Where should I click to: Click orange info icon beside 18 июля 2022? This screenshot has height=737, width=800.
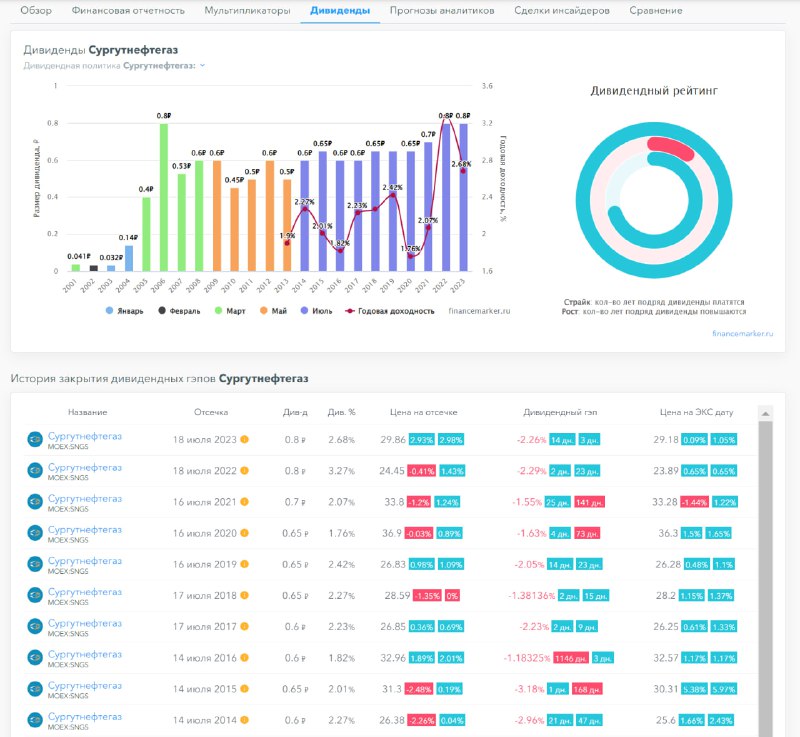(x=244, y=470)
